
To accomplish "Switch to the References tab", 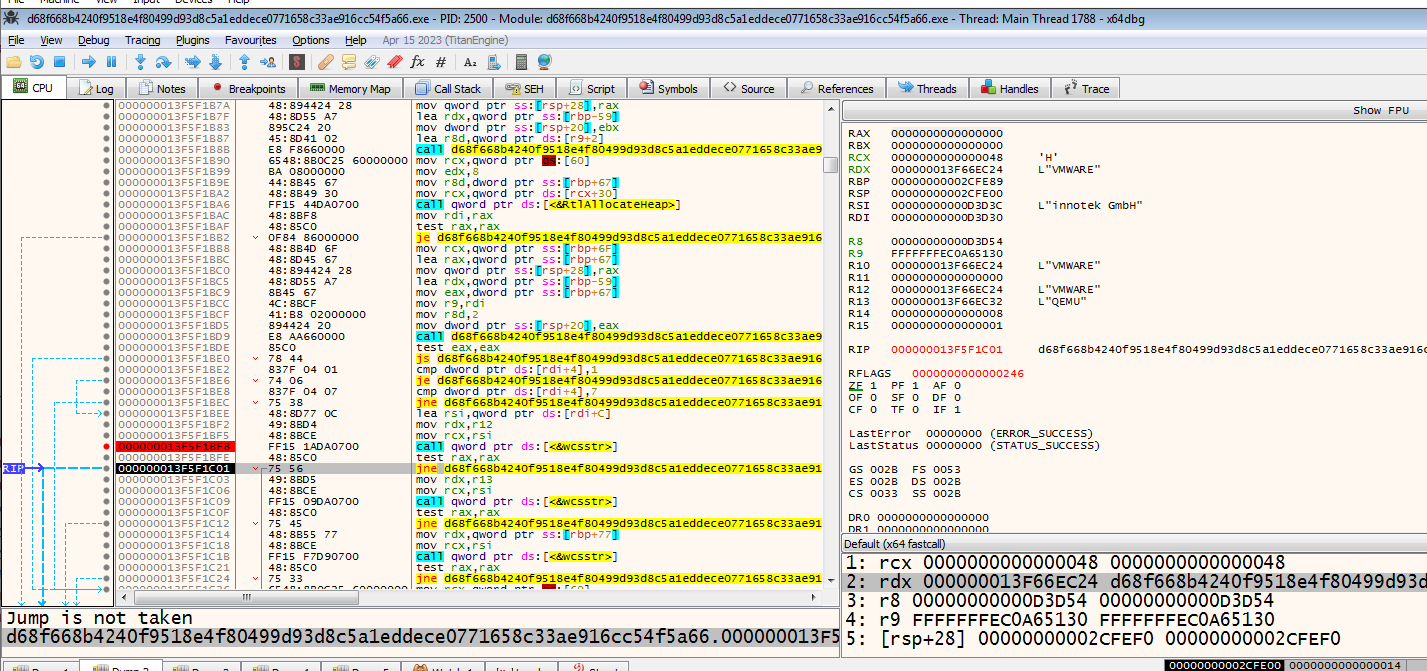I will pos(835,88).
